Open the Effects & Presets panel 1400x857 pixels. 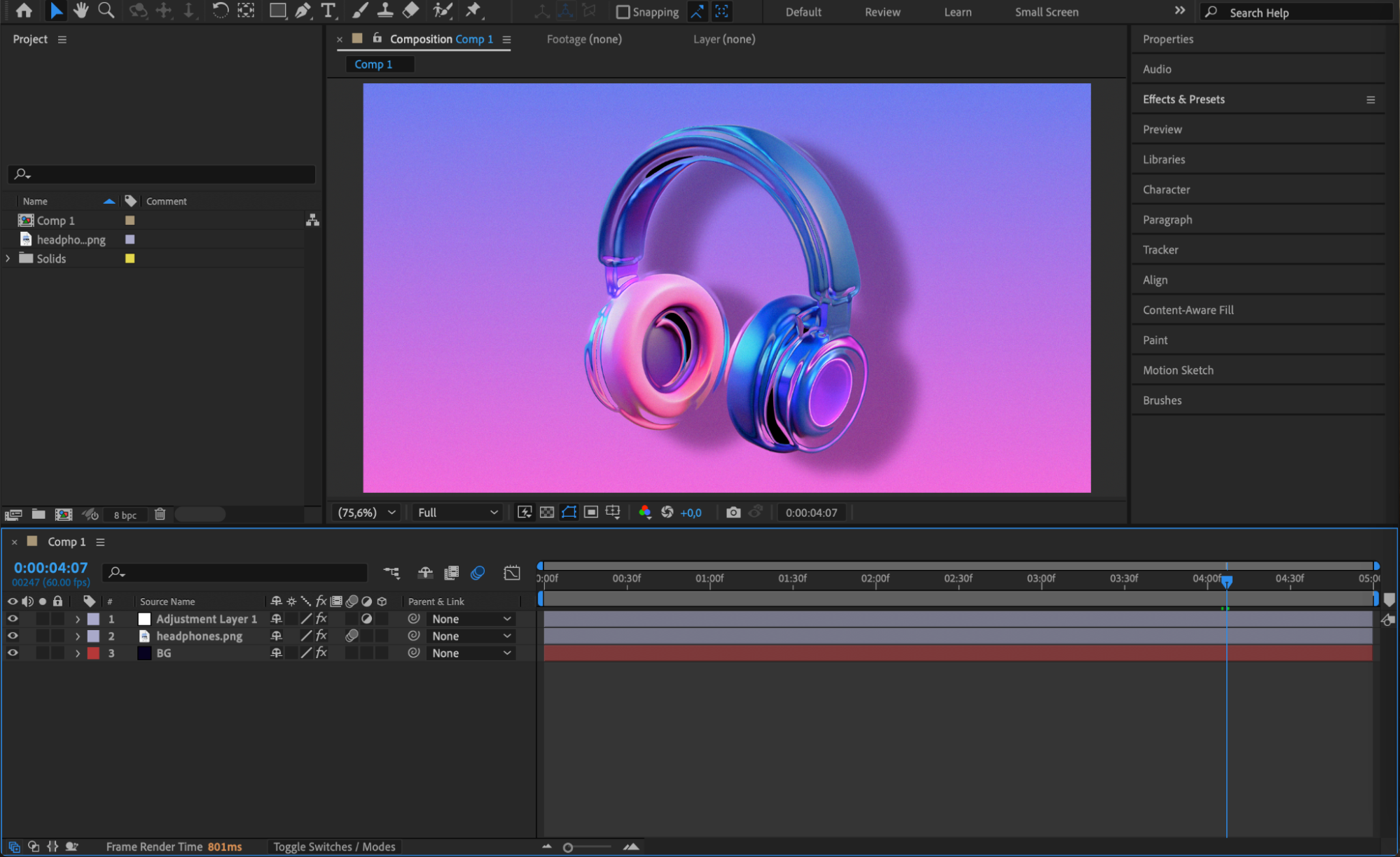click(x=1184, y=99)
